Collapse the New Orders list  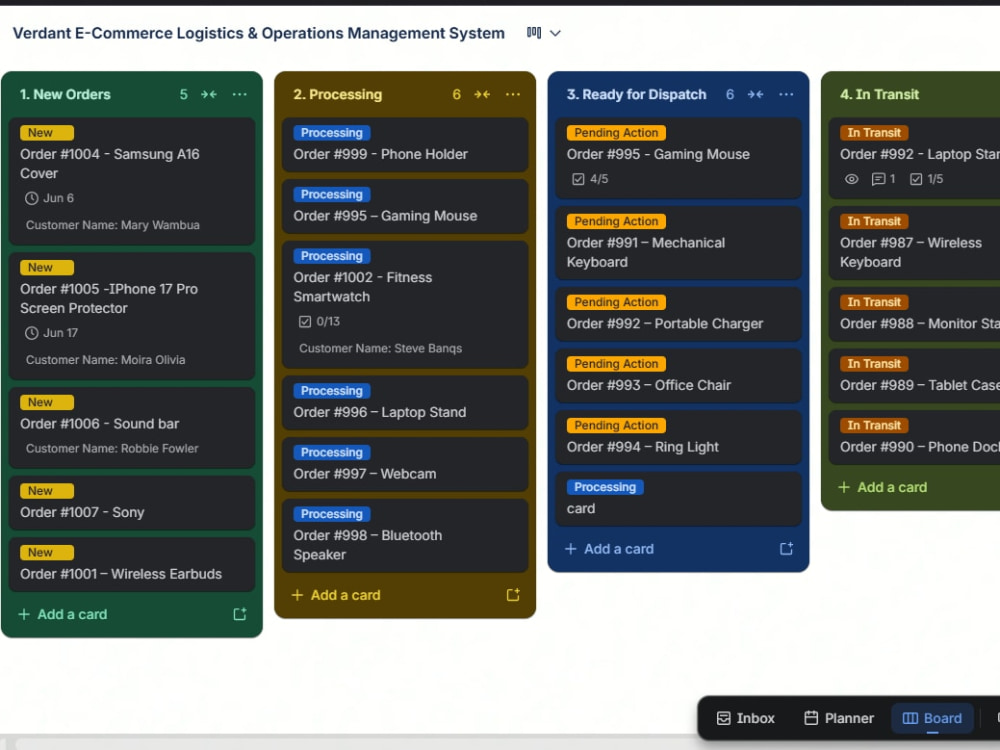tap(209, 94)
